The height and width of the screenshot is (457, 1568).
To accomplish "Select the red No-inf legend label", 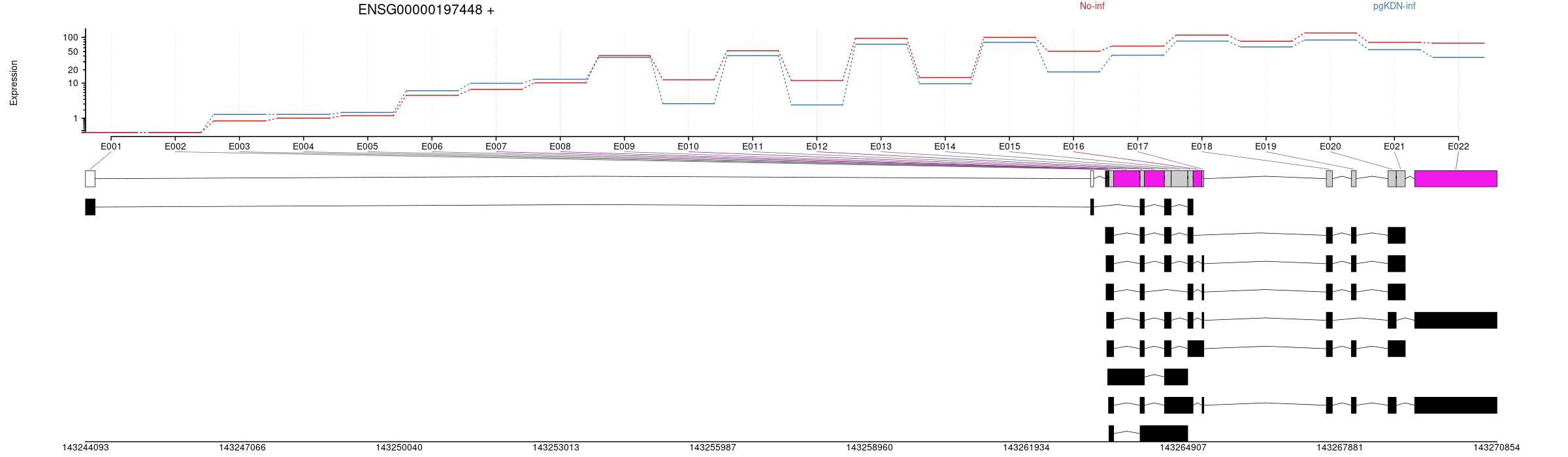I will (1092, 6).
